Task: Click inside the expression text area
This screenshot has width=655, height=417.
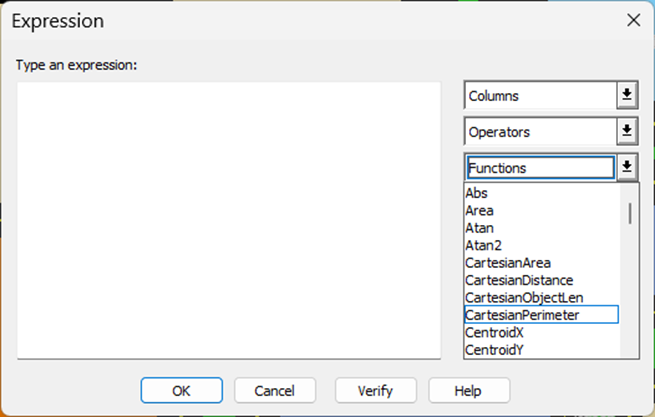Action: (x=229, y=219)
